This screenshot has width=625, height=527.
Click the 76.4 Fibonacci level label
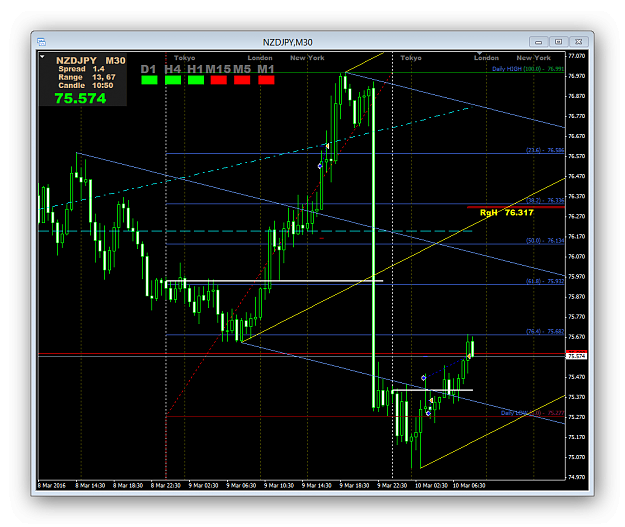[x=545, y=331]
